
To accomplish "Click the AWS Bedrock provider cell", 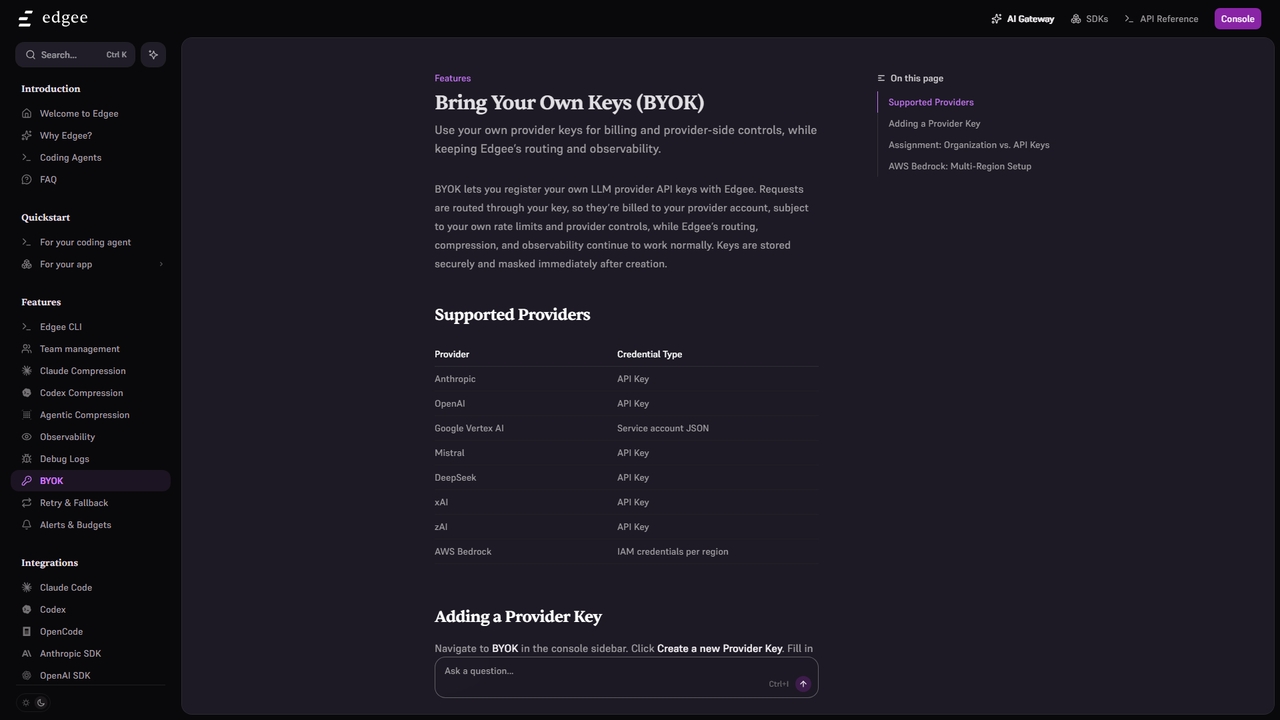I will click(x=463, y=552).
